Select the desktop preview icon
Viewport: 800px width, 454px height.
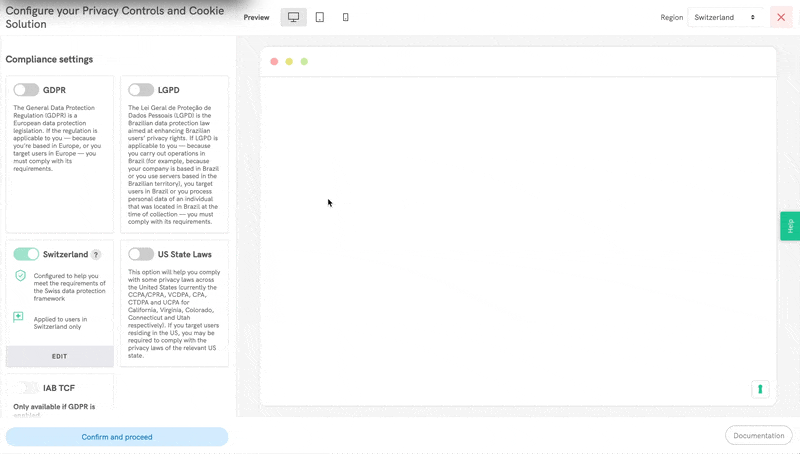[x=293, y=17]
